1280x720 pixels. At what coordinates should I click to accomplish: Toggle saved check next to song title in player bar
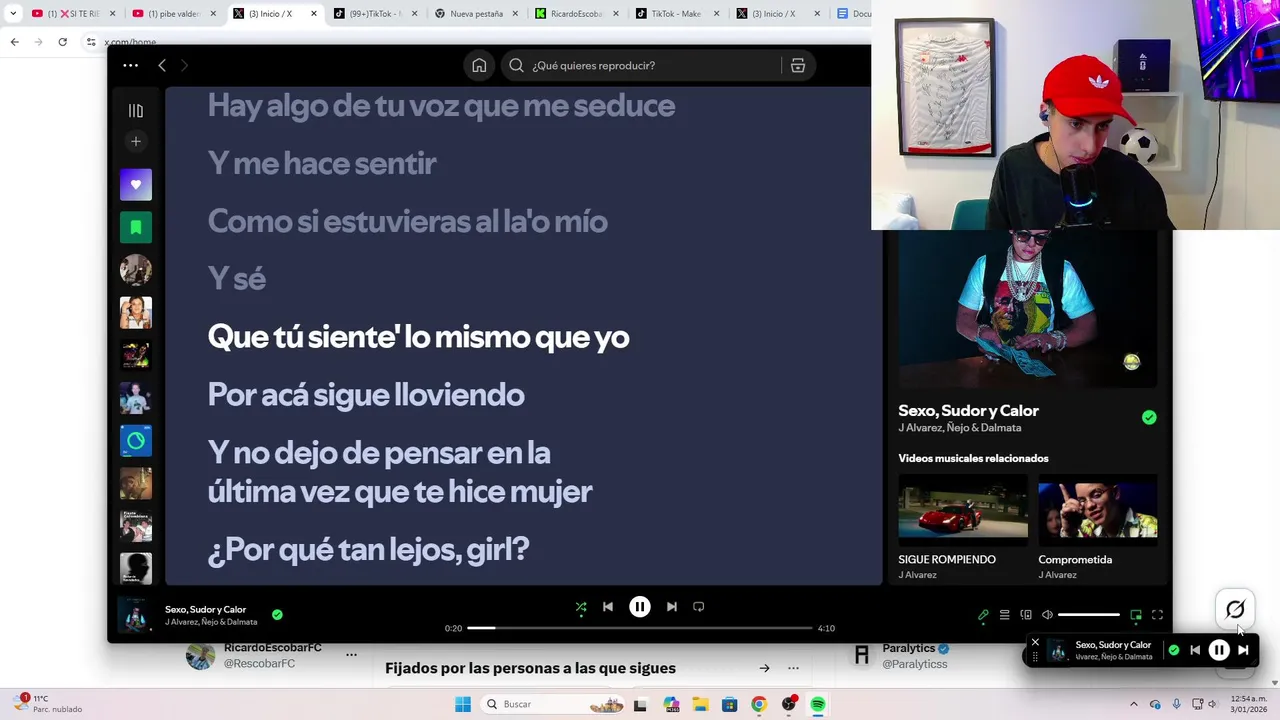pos(277,615)
